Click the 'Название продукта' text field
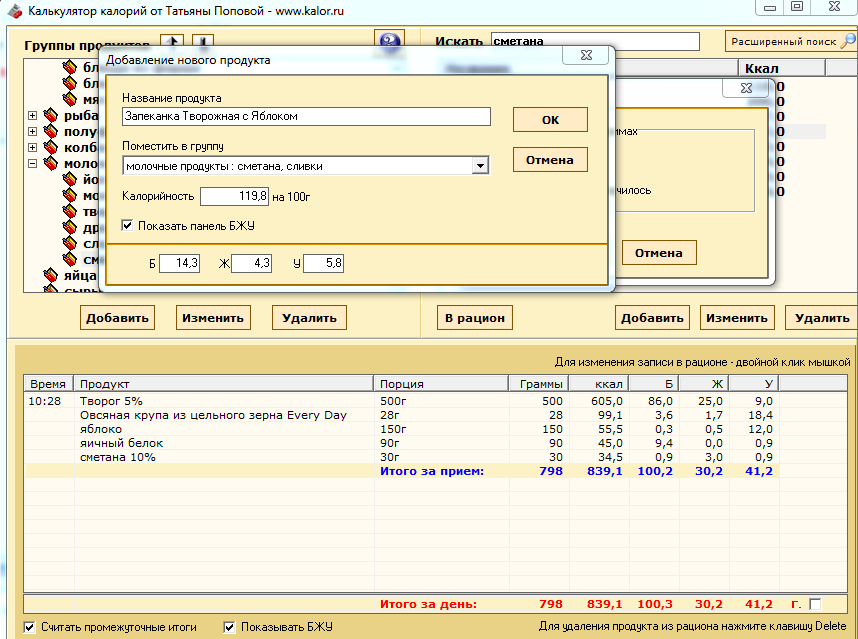Screen dimensions: 858x639 point(306,117)
